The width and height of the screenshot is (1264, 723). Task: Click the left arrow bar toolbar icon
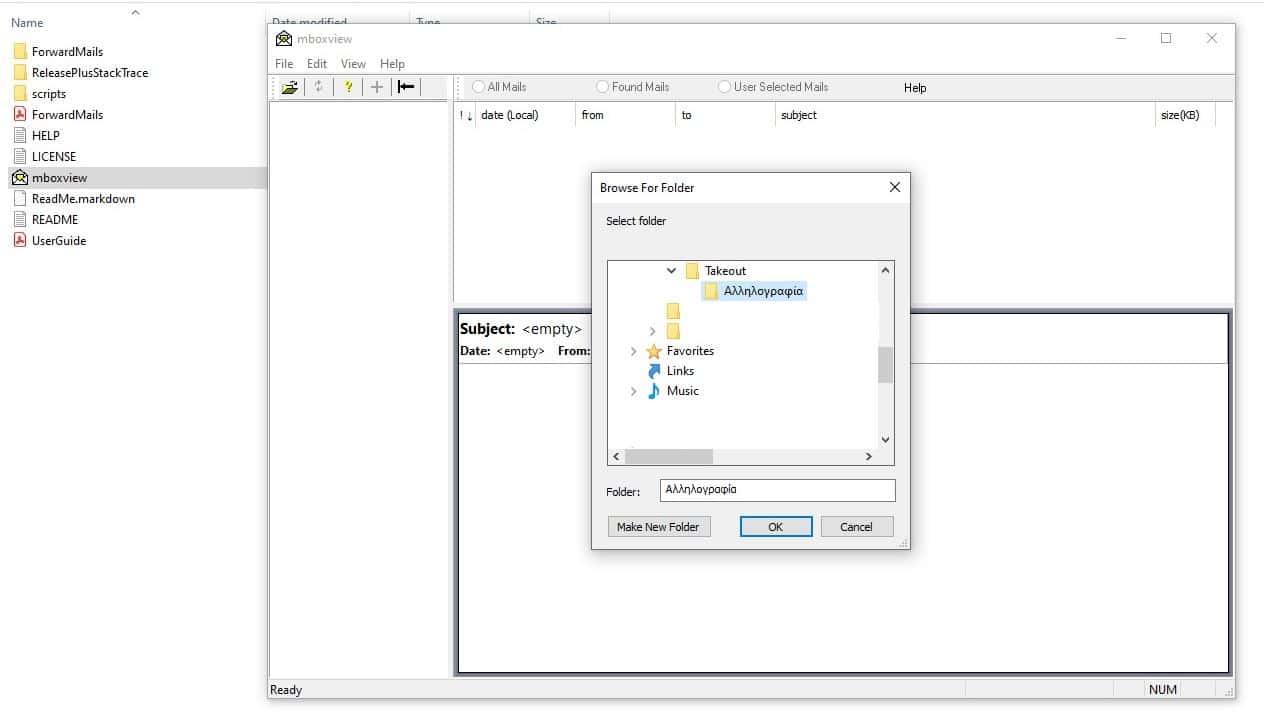tap(406, 87)
